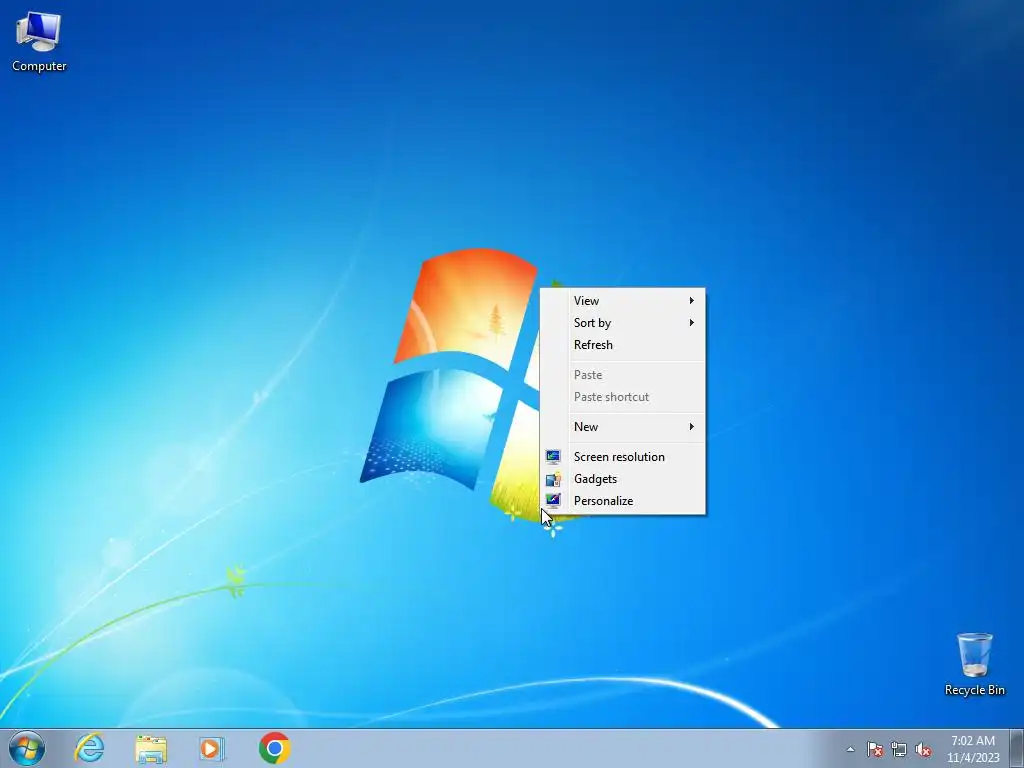This screenshot has width=1024, height=768.
Task: Open Screen resolution from the context menu
Action: (622, 456)
